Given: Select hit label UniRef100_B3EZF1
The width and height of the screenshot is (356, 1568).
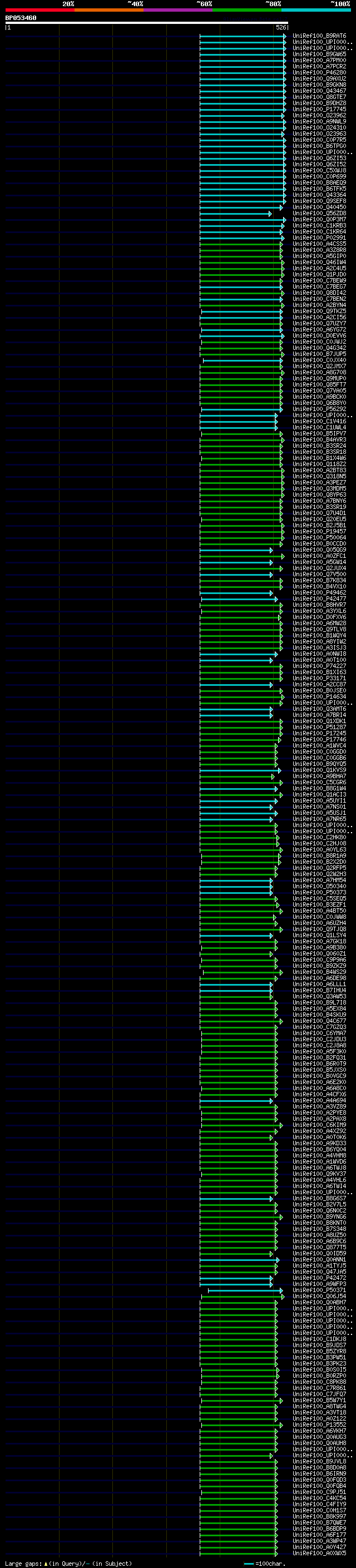Looking at the screenshot, I should pyautogui.click(x=319, y=905).
